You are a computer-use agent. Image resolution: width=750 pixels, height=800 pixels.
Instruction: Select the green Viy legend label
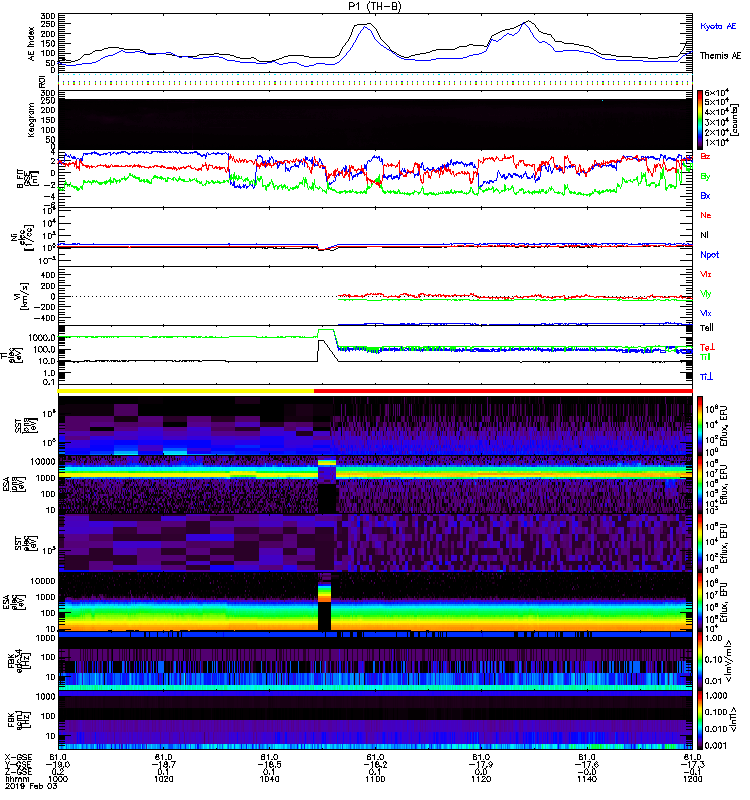pos(706,294)
